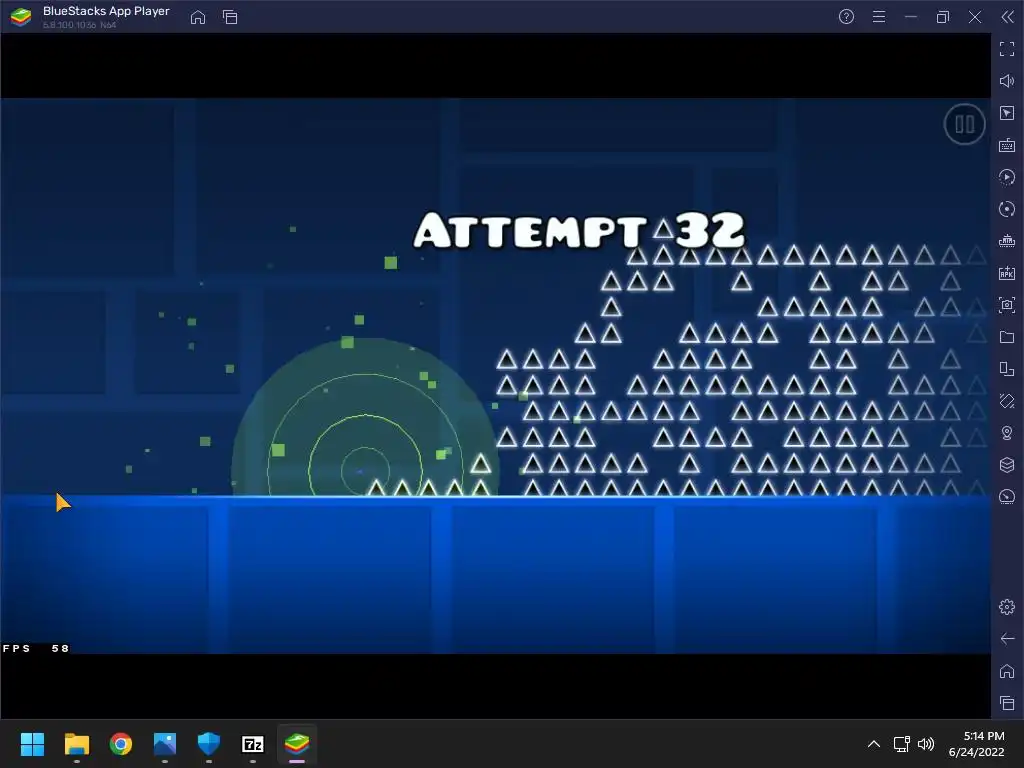Open the set location pin icon
This screenshot has width=1024, height=768.
1007,433
